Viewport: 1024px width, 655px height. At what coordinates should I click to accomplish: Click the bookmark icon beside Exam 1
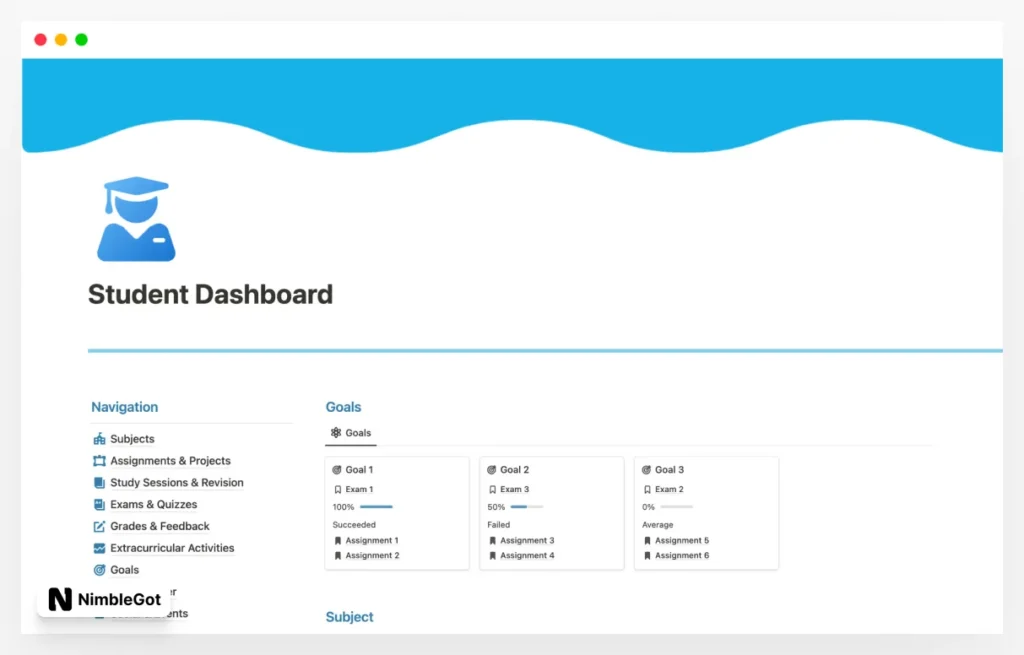(x=338, y=489)
